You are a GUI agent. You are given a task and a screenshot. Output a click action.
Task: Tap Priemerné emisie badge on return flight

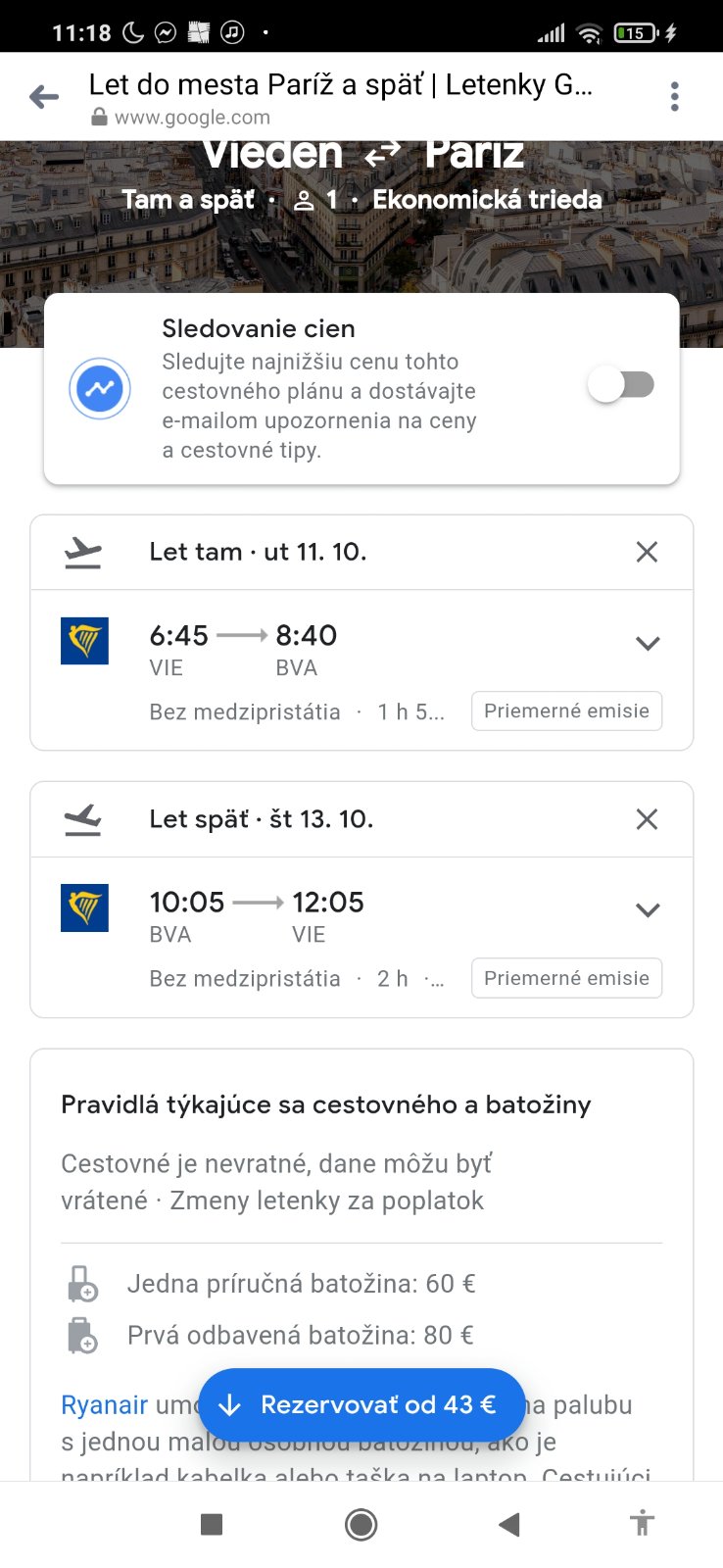click(566, 978)
